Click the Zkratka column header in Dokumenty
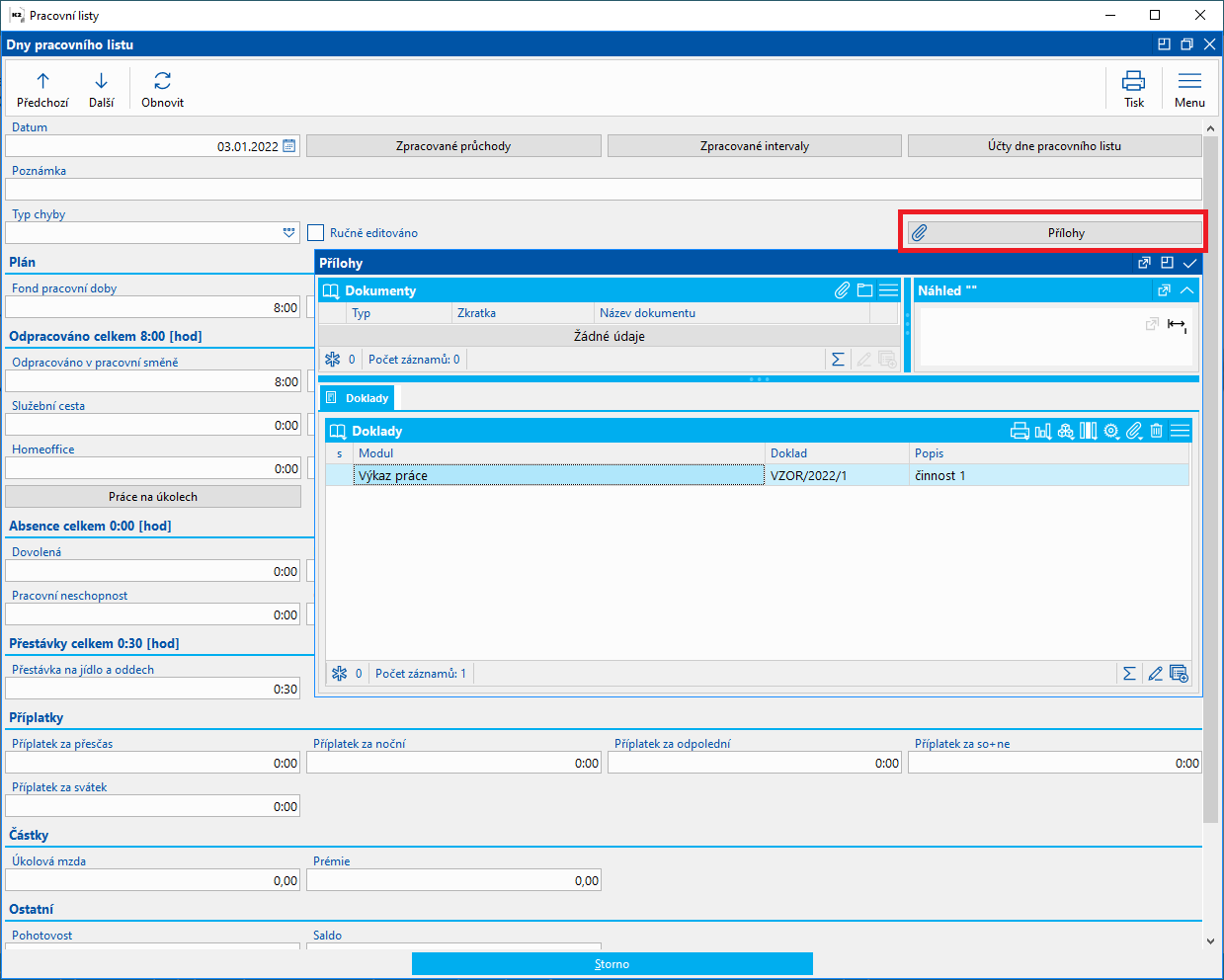1224x980 pixels. [x=523, y=313]
